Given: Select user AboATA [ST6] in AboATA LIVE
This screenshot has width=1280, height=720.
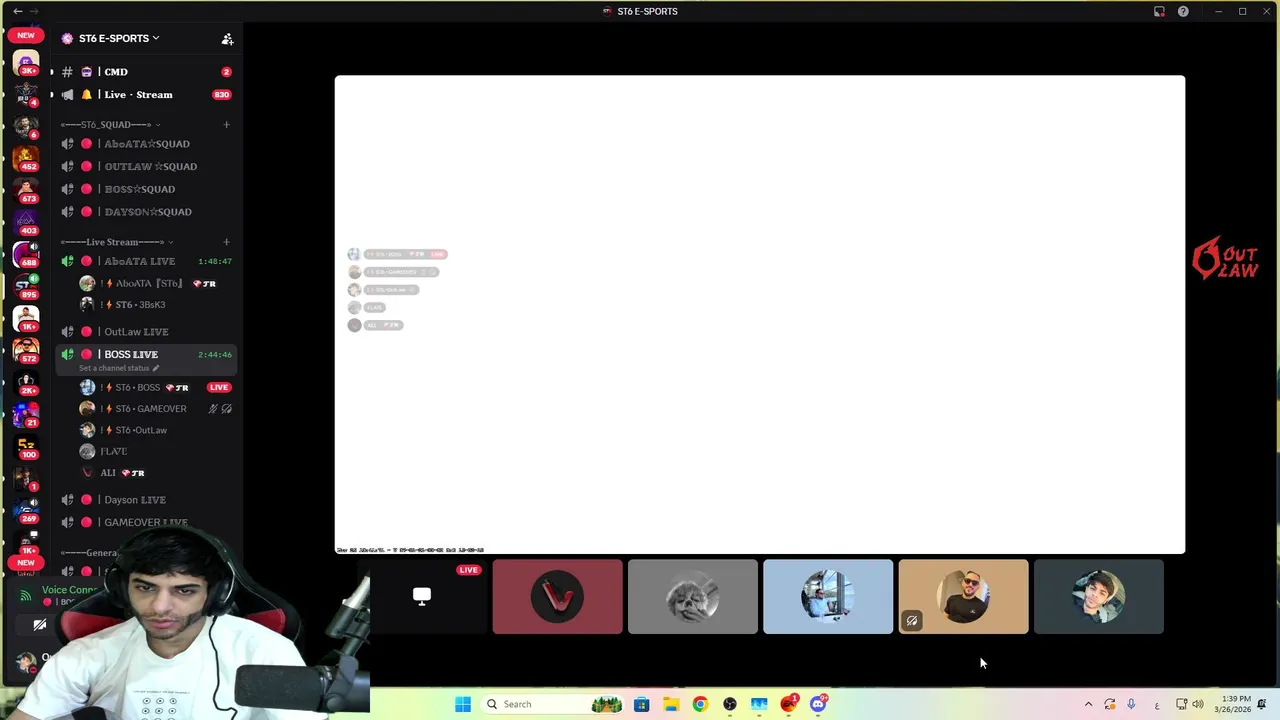Looking at the screenshot, I should (150, 284).
